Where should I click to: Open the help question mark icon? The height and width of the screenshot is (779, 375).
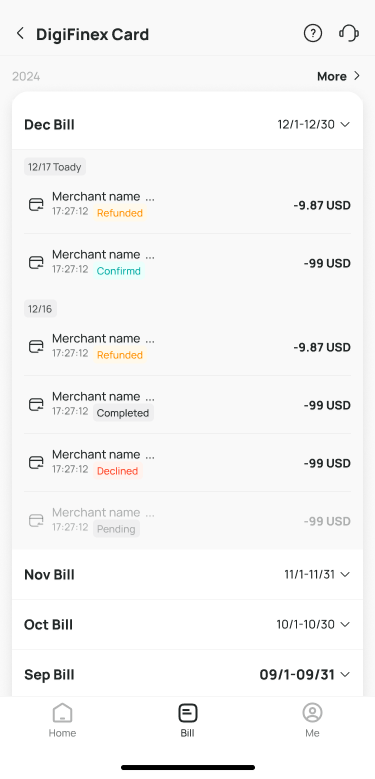(312, 34)
